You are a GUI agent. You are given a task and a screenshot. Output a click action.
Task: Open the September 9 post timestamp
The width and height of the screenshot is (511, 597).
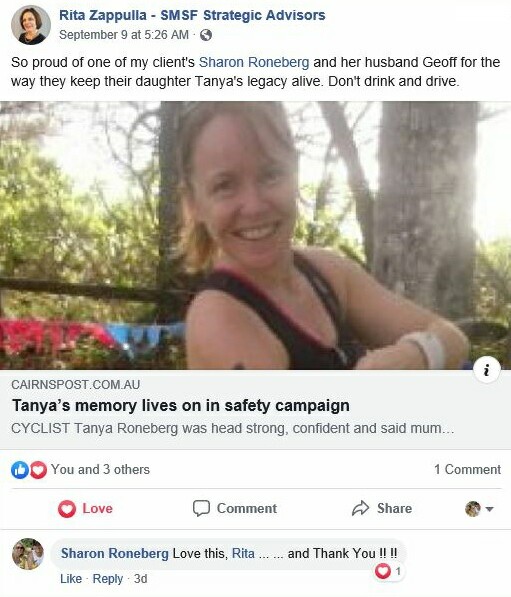[x=124, y=35]
